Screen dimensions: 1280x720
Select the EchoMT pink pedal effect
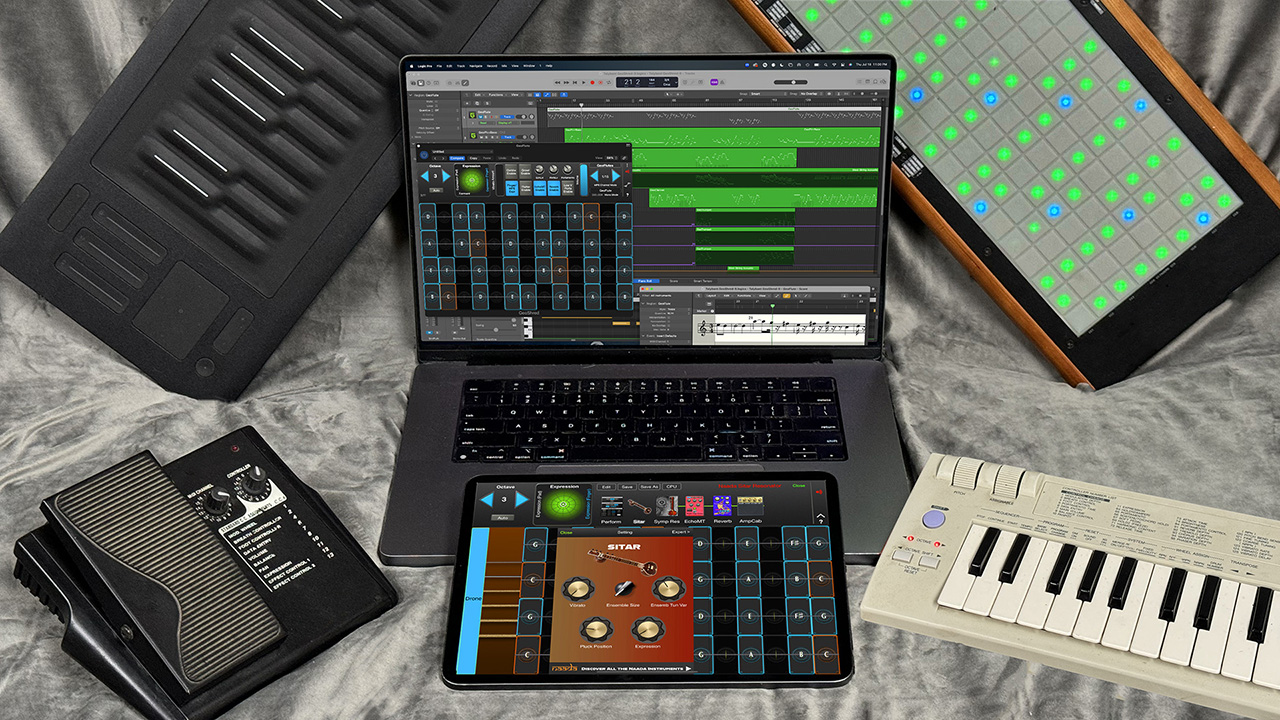(x=693, y=505)
